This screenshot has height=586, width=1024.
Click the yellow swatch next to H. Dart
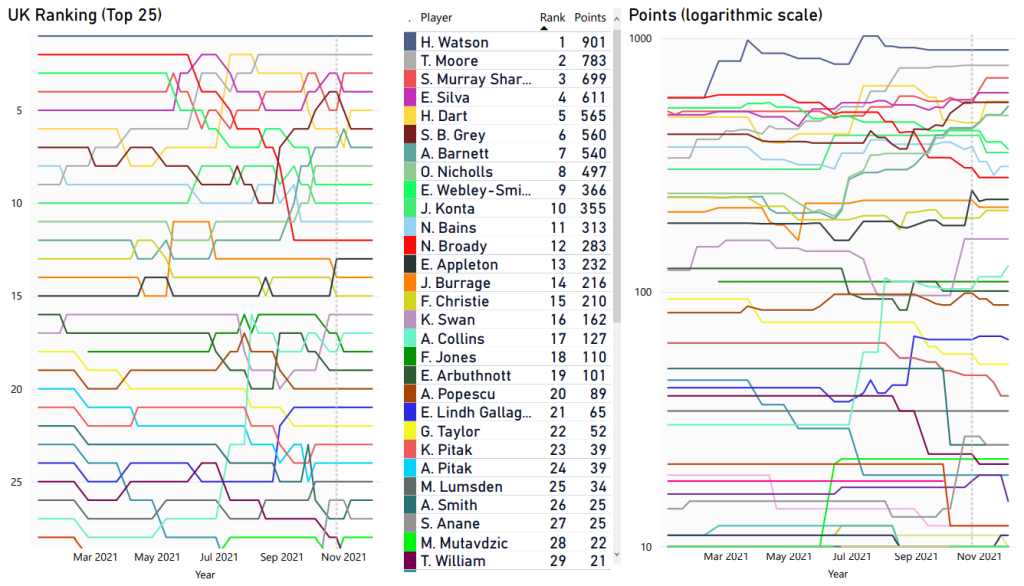410,116
